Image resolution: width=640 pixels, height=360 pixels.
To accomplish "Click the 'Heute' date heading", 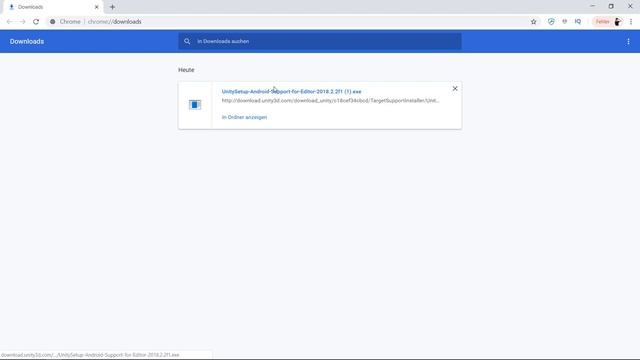I will point(186,70).
